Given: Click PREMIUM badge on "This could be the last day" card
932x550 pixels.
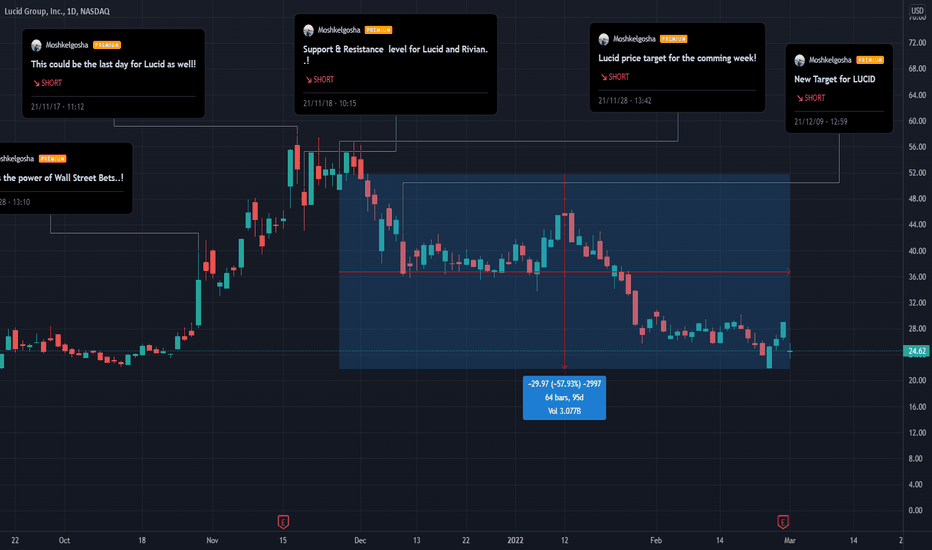Looking at the screenshot, I should pos(107,45).
